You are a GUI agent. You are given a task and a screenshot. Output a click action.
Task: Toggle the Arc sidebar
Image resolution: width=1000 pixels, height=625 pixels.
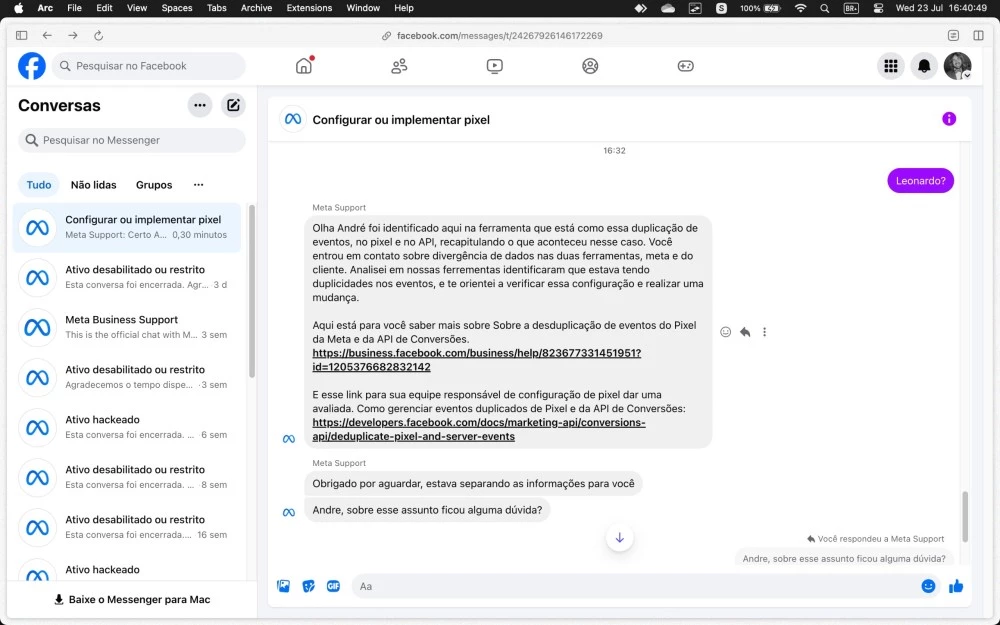coord(22,36)
